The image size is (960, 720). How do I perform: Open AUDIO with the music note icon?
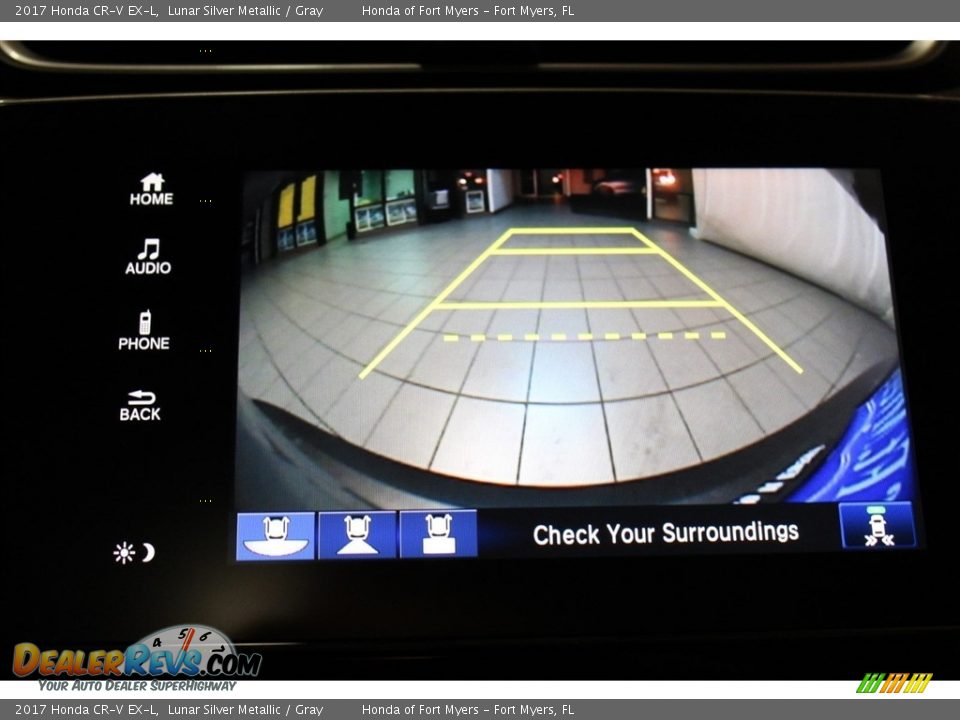coord(148,256)
